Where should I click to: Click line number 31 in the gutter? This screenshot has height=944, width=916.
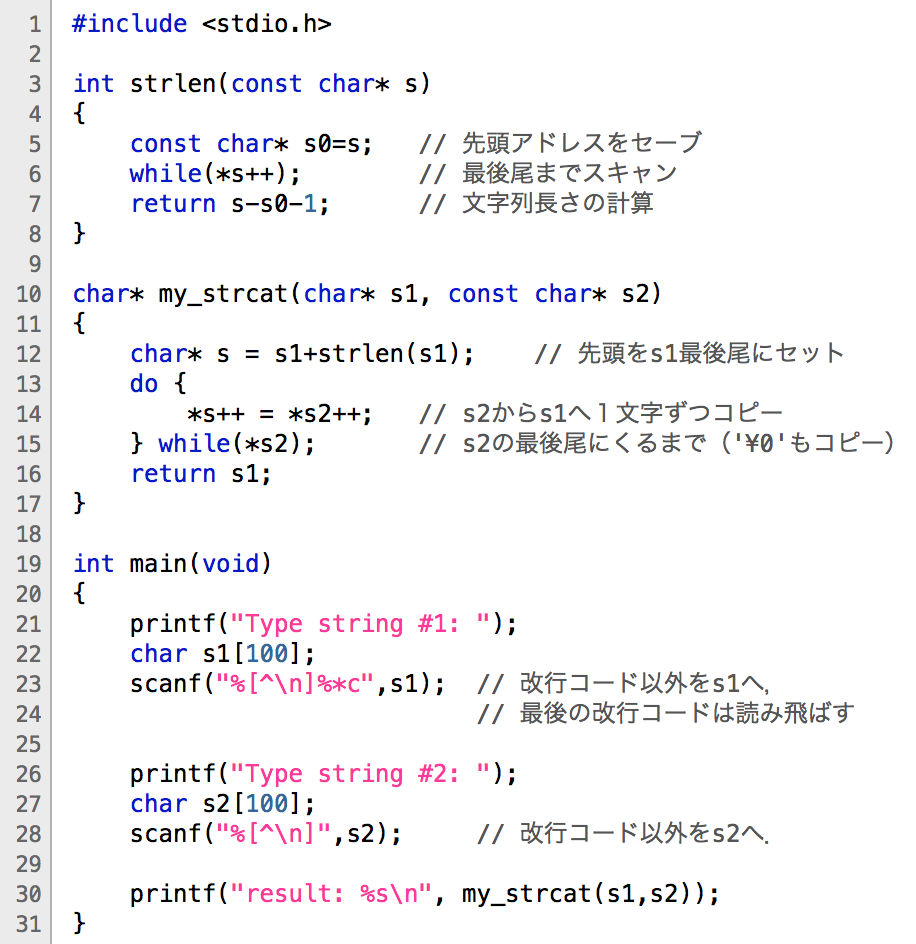pyautogui.click(x=28, y=925)
